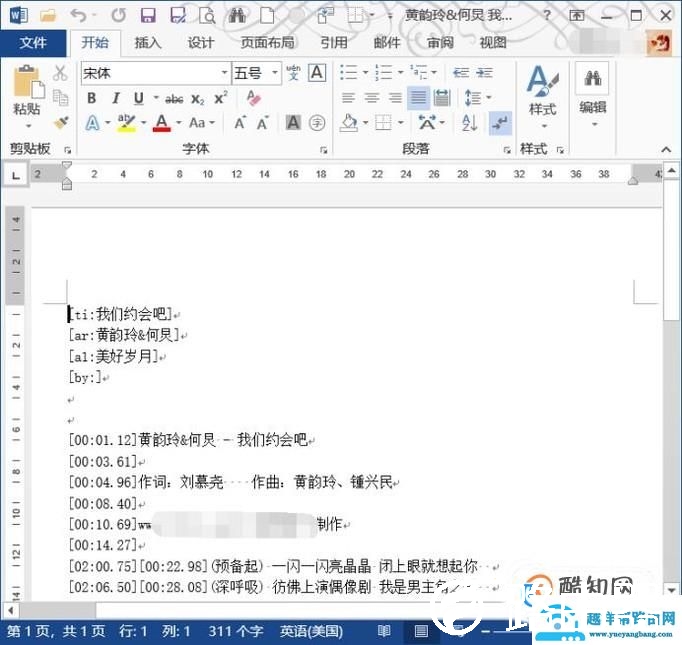Click the 英语(美国) language indicator

point(311,631)
